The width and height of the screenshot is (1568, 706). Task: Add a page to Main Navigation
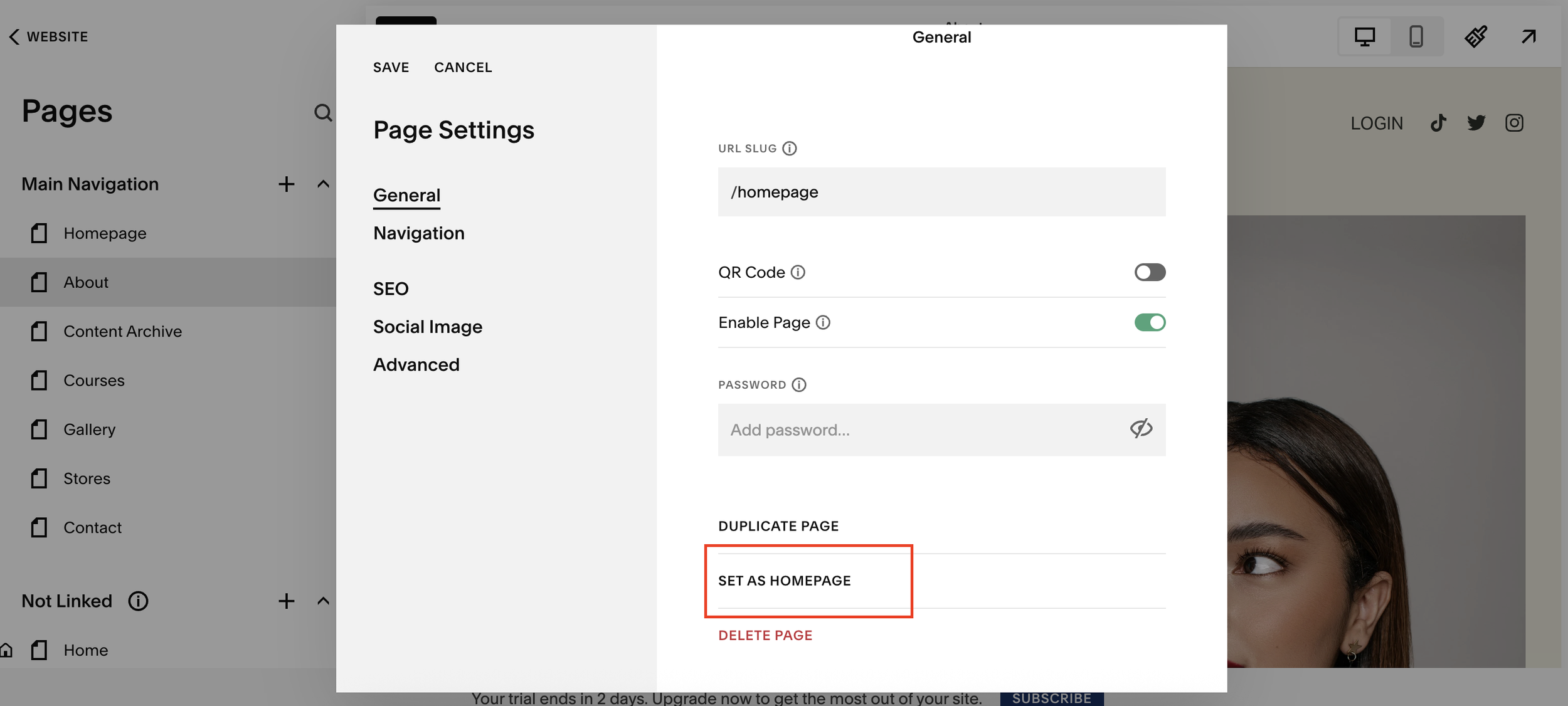tap(286, 184)
